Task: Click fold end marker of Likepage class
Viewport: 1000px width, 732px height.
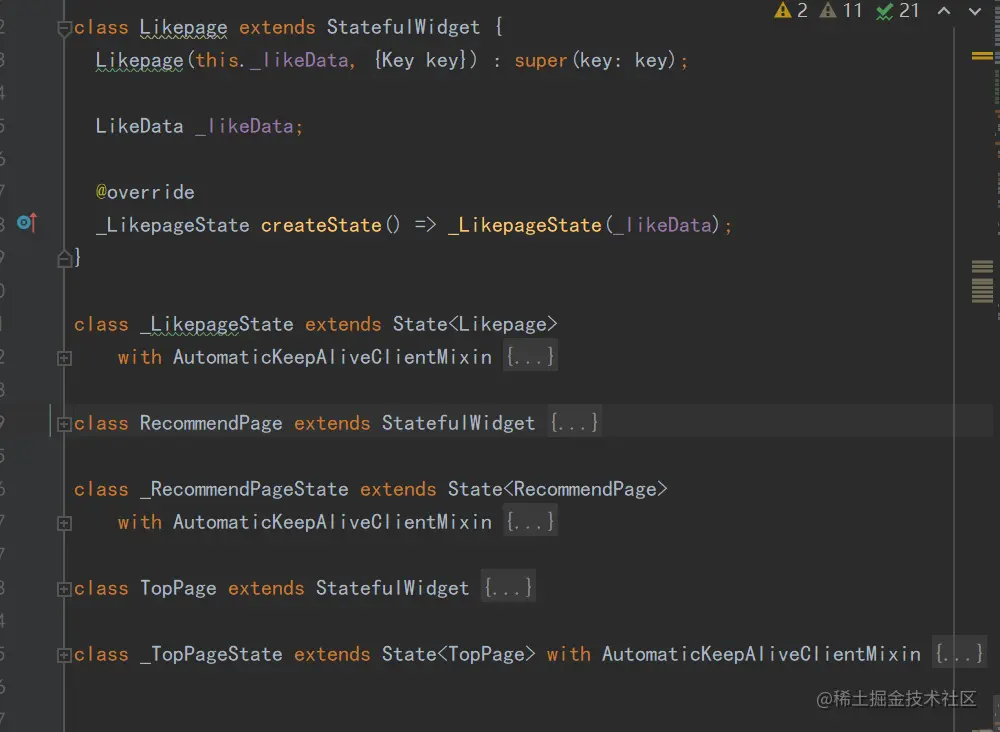Action: 64,259
